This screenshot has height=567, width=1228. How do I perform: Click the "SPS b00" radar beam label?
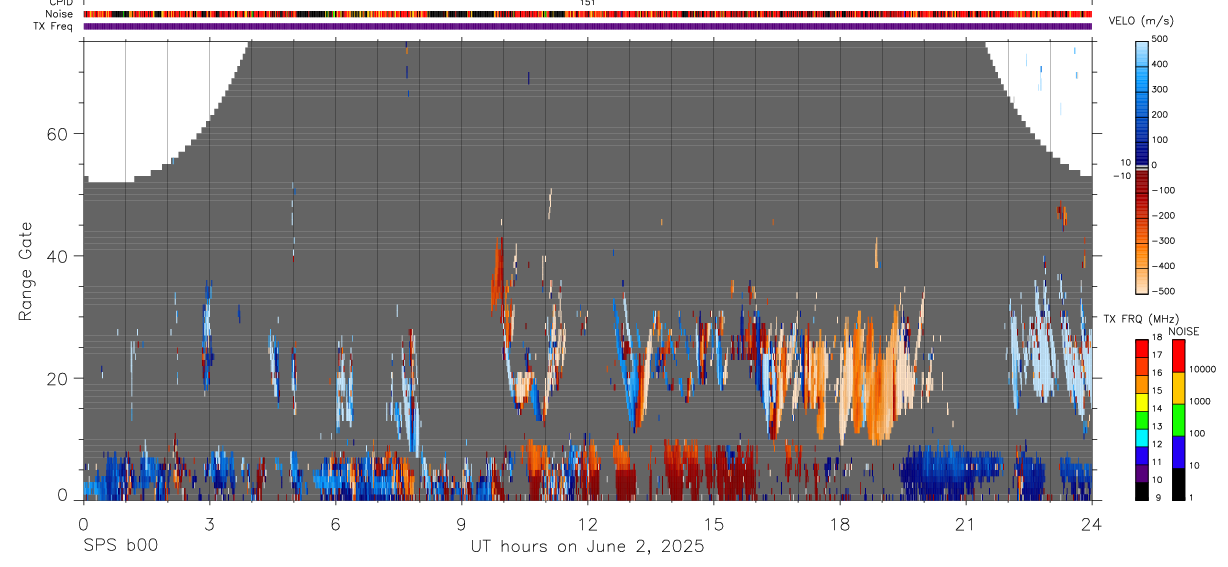tap(120, 546)
